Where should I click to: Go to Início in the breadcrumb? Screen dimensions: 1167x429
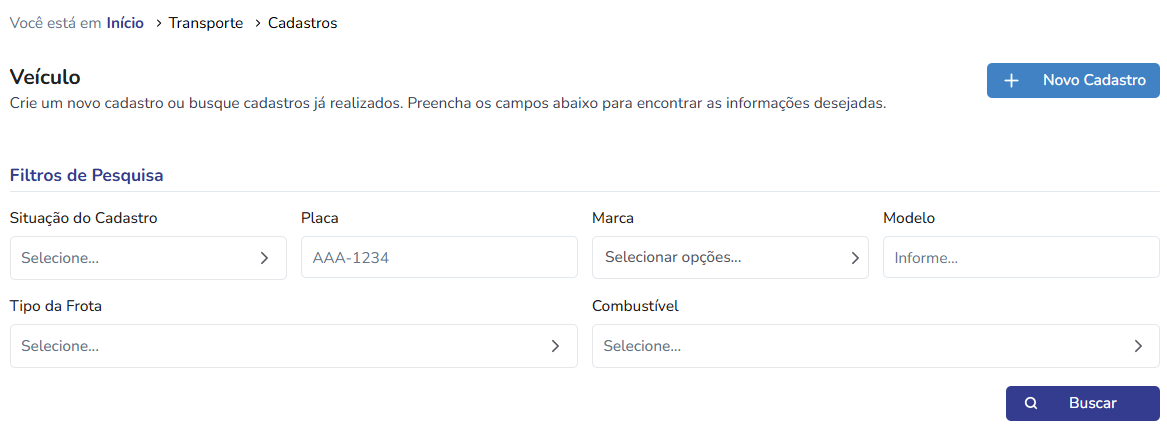point(125,23)
